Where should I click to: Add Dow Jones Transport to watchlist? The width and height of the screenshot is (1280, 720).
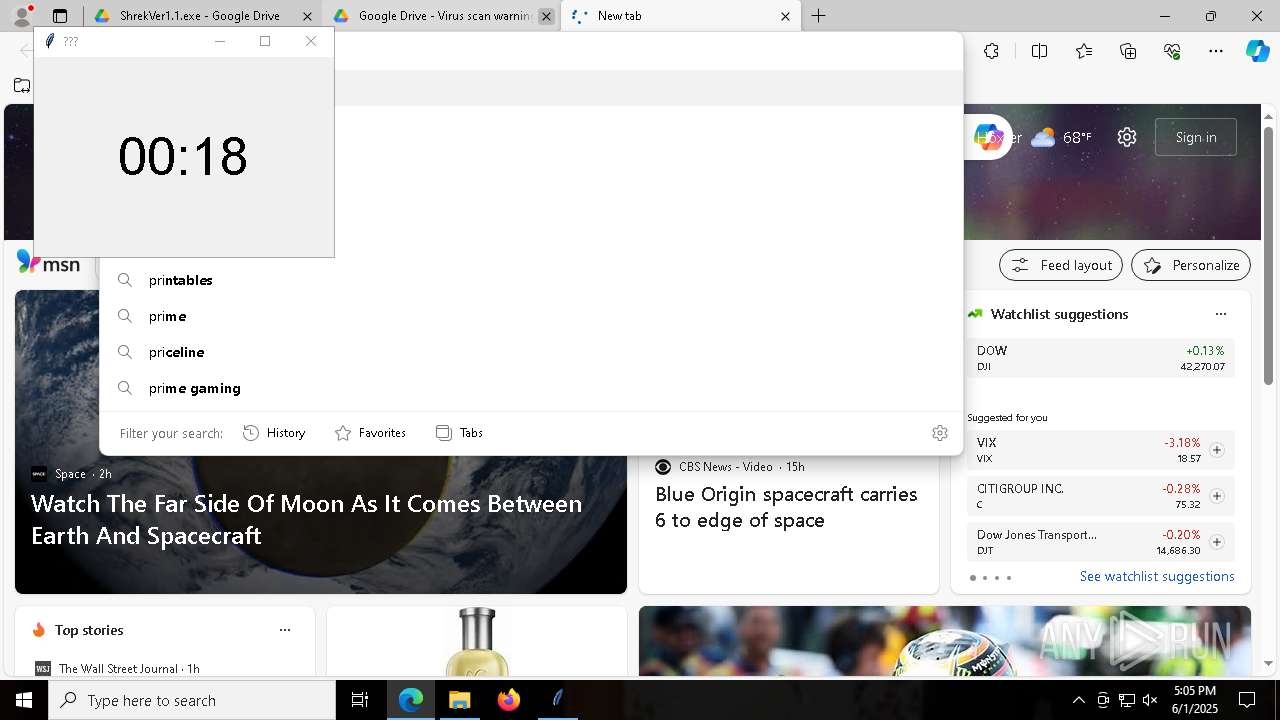point(1216,542)
